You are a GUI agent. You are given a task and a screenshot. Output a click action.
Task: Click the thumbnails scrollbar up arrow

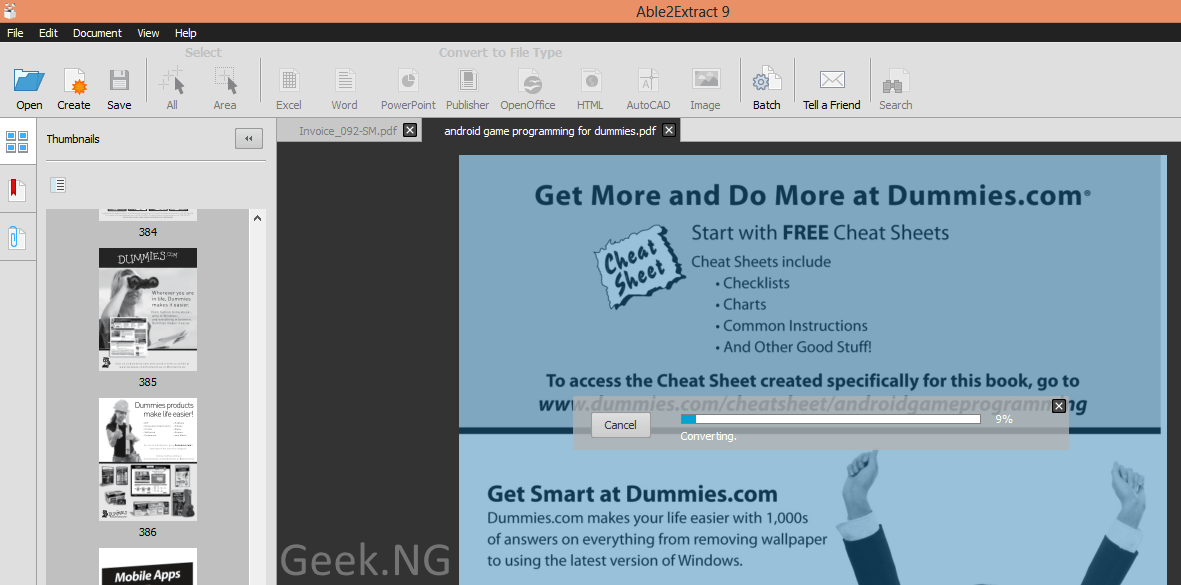coord(258,218)
